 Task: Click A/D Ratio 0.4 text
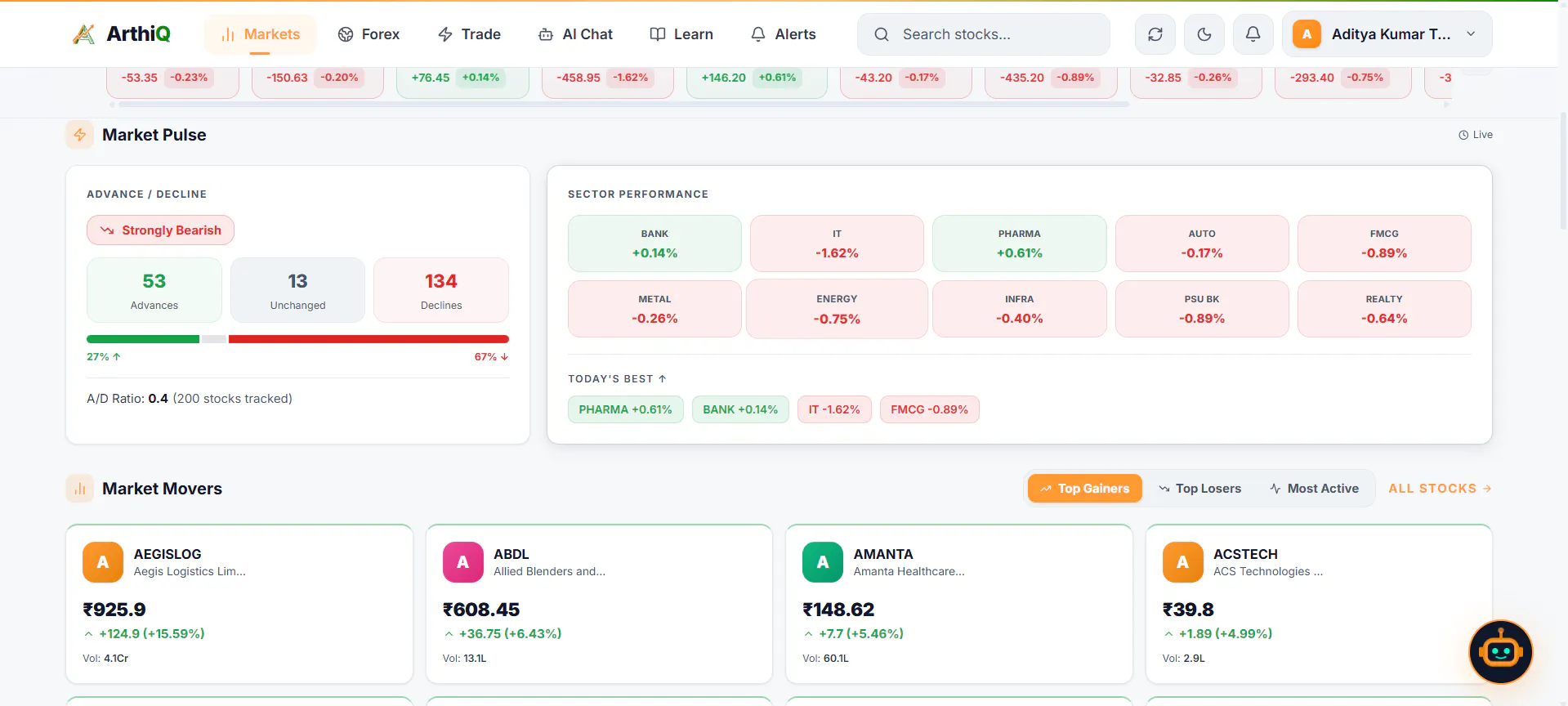click(x=190, y=399)
